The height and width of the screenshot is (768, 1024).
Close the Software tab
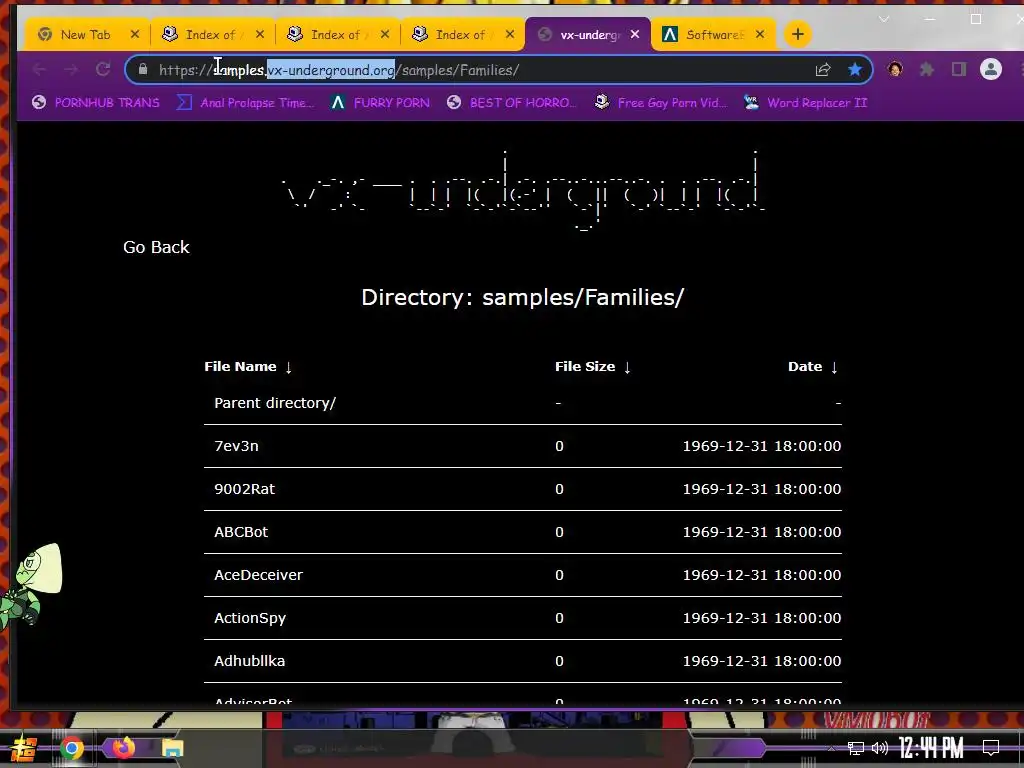tap(760, 34)
